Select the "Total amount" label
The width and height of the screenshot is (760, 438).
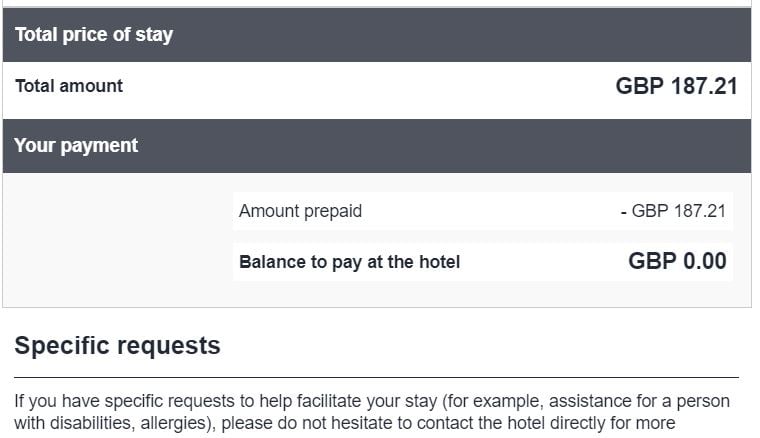(x=69, y=86)
